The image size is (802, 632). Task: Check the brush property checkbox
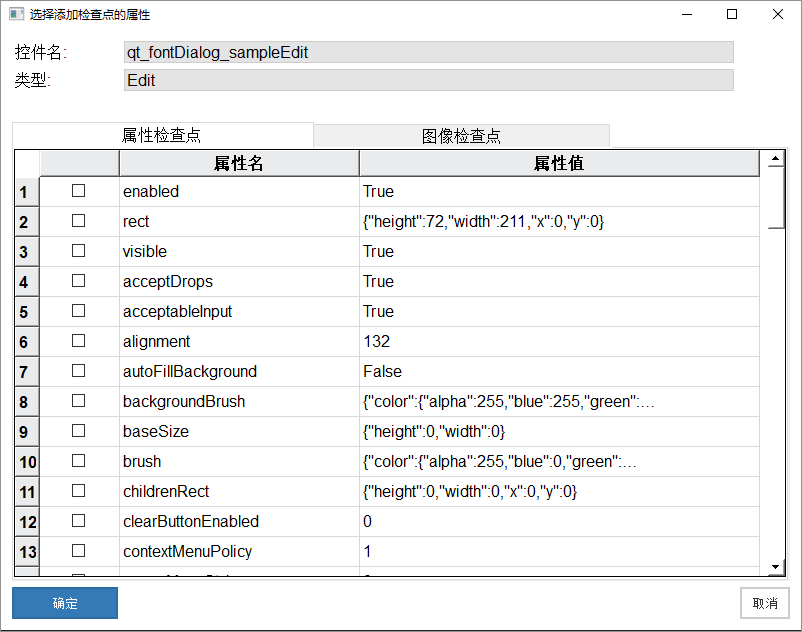(x=78, y=461)
